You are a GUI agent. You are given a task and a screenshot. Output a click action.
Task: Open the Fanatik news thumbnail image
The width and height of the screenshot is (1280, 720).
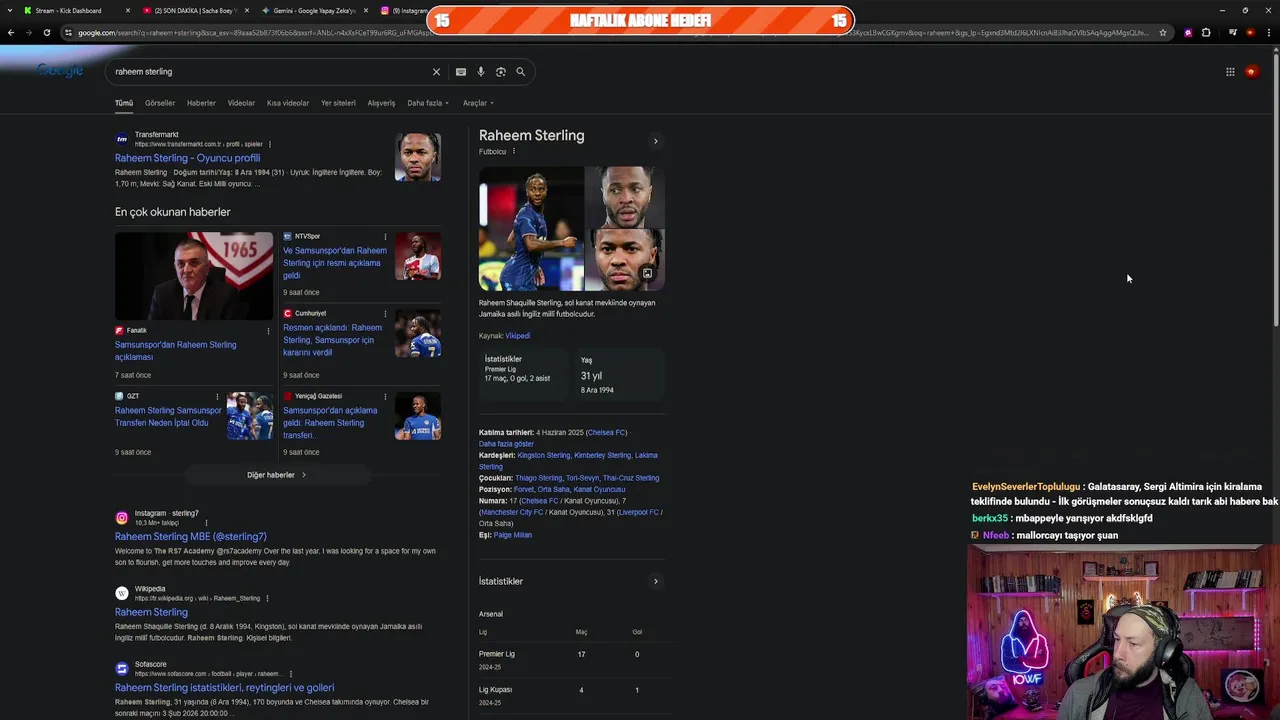coord(194,276)
